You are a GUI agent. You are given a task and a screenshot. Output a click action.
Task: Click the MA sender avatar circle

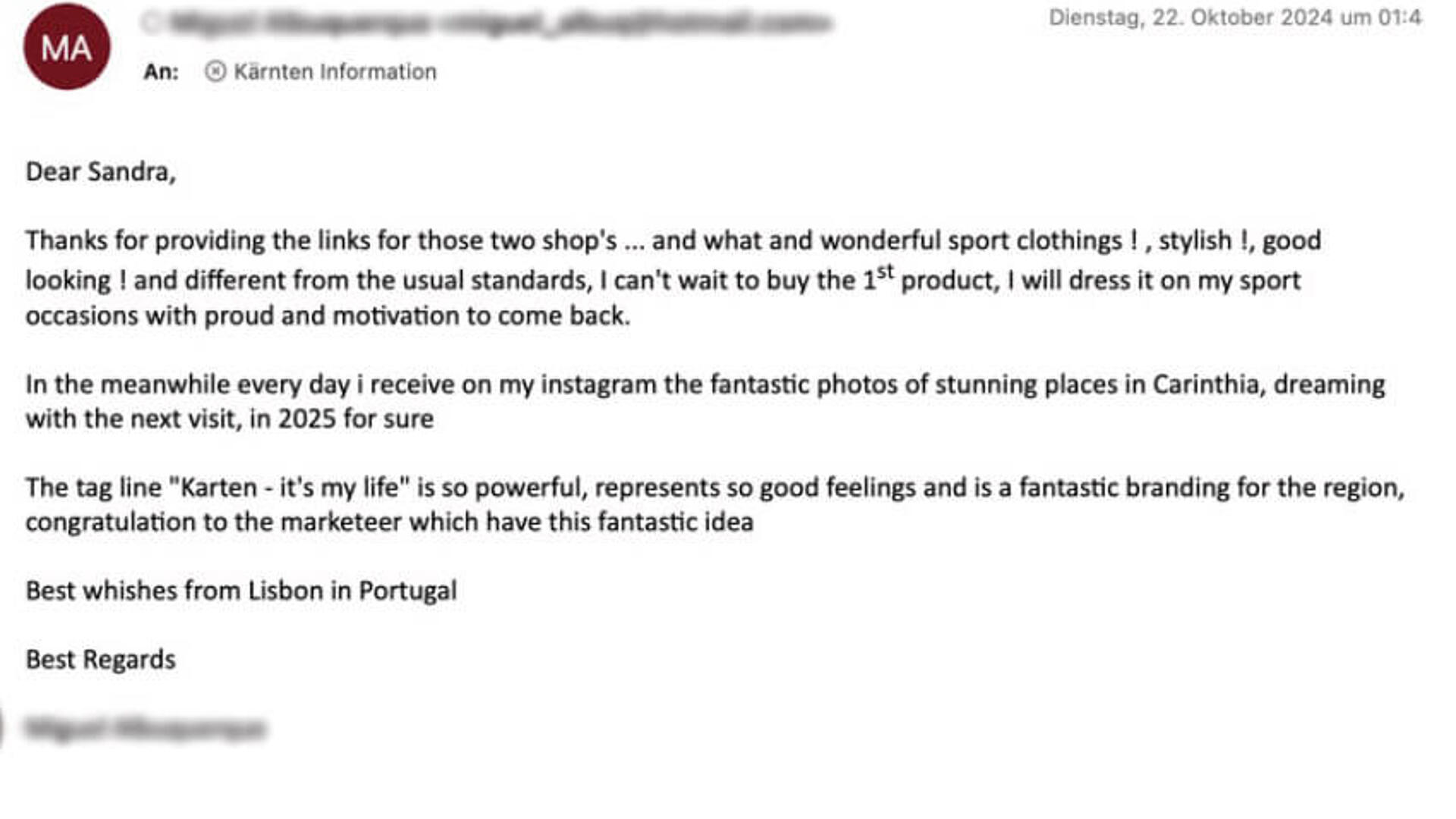click(x=67, y=47)
